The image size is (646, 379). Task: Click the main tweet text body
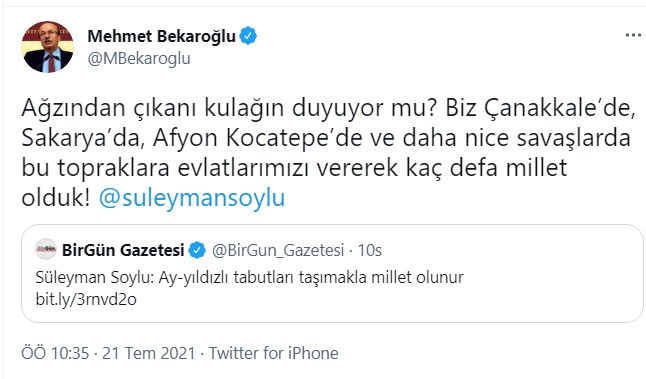click(328, 153)
